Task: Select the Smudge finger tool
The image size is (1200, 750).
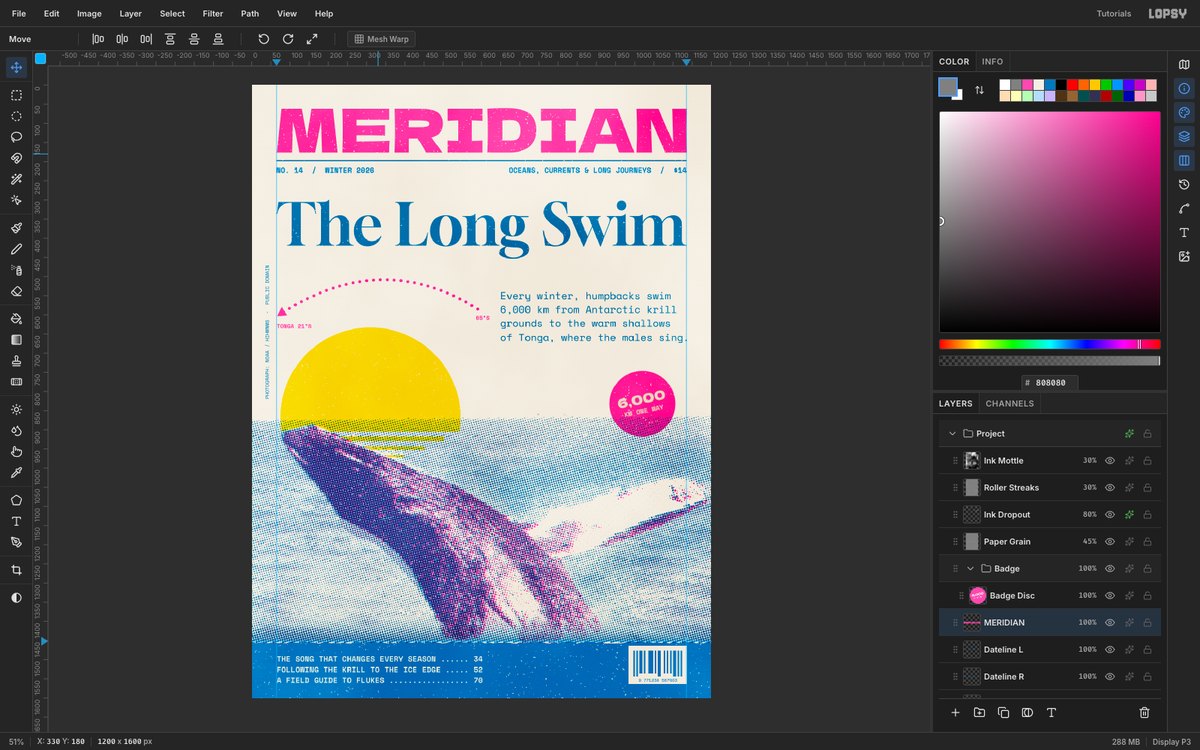Action: 16,452
